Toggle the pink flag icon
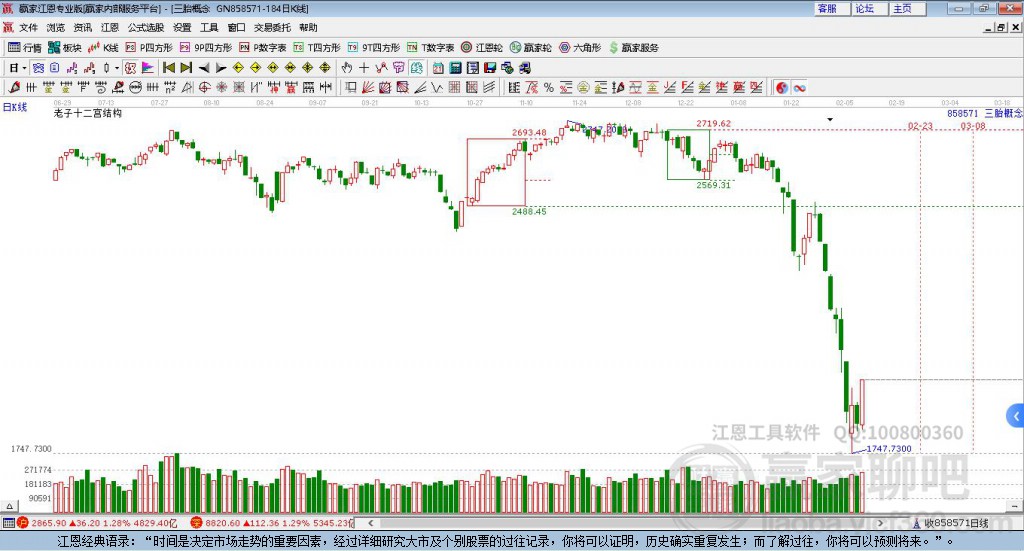Image resolution: width=1024 pixels, height=551 pixels. (148, 68)
